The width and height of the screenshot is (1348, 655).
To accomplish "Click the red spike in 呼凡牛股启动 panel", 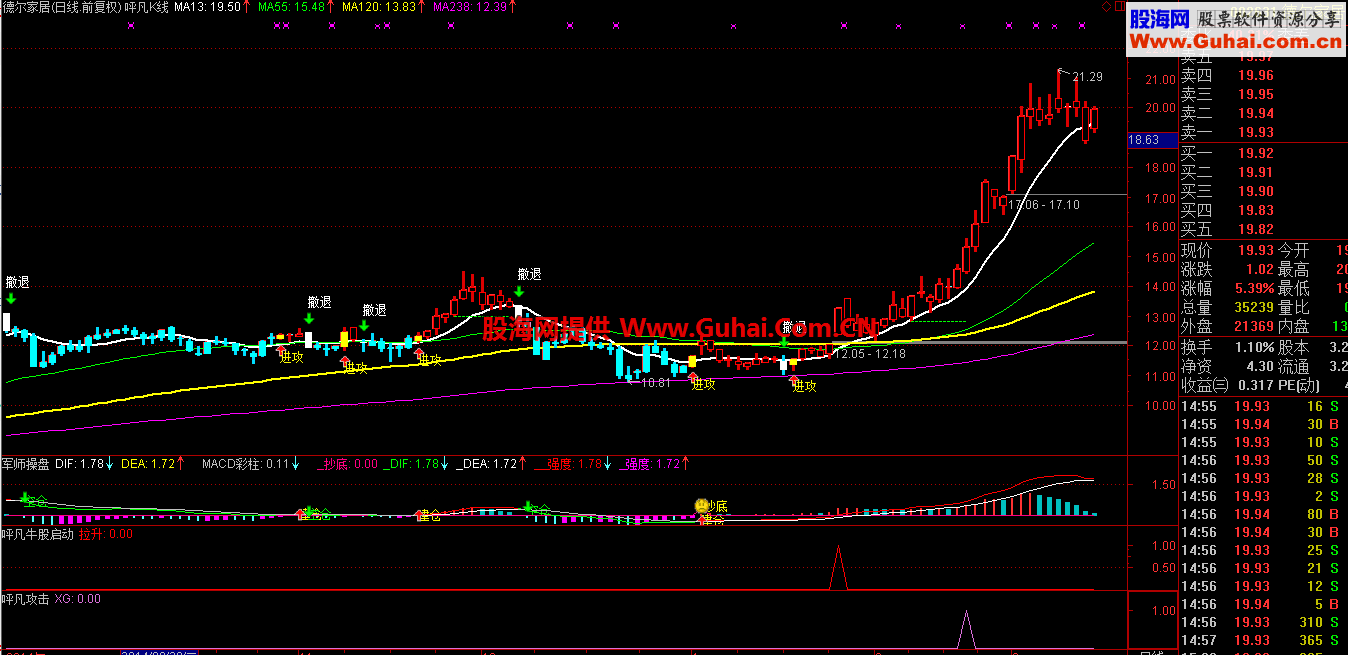I will pyautogui.click(x=838, y=568).
